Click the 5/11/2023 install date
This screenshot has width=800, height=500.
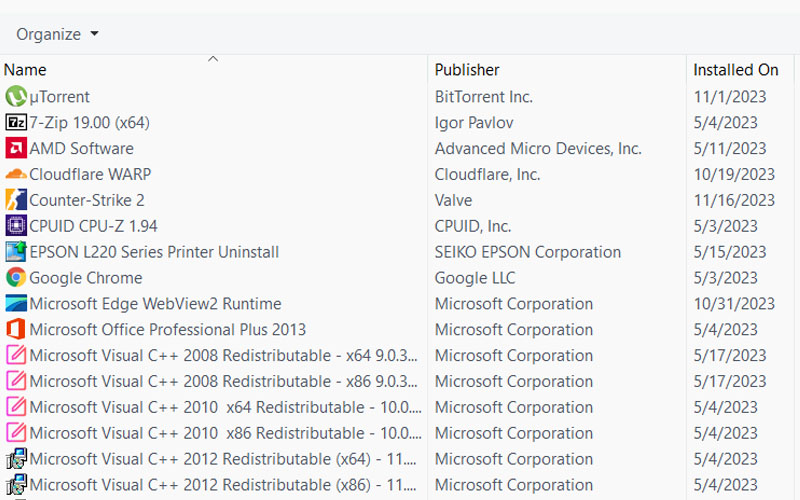coord(730,148)
